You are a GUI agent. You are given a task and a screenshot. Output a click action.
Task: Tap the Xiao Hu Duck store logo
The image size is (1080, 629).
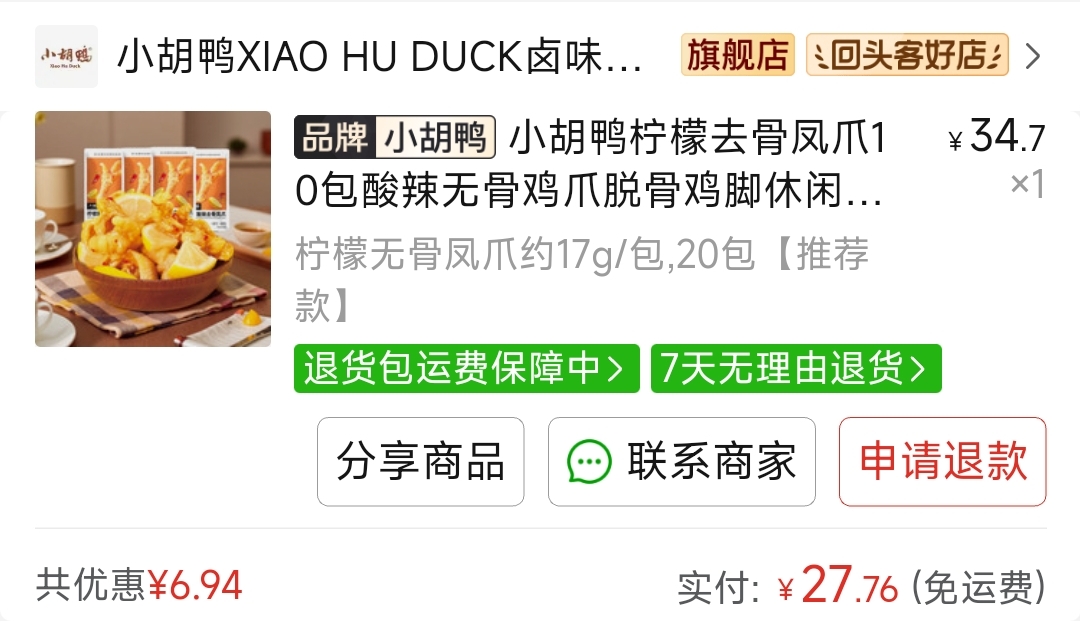[x=66, y=56]
